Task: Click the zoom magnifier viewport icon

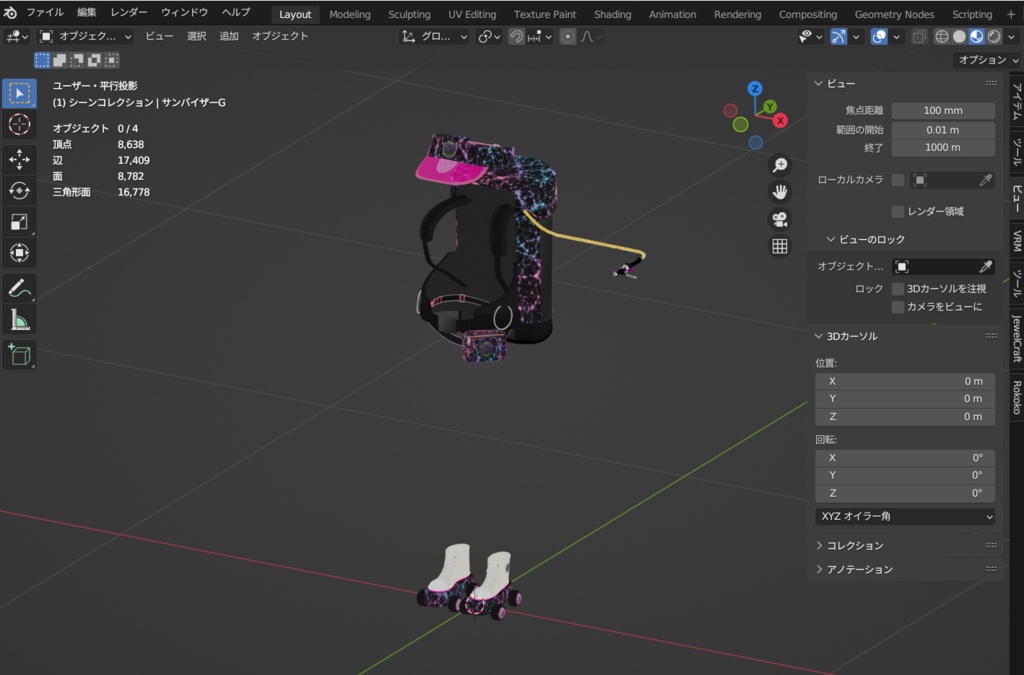Action: pyautogui.click(x=780, y=165)
